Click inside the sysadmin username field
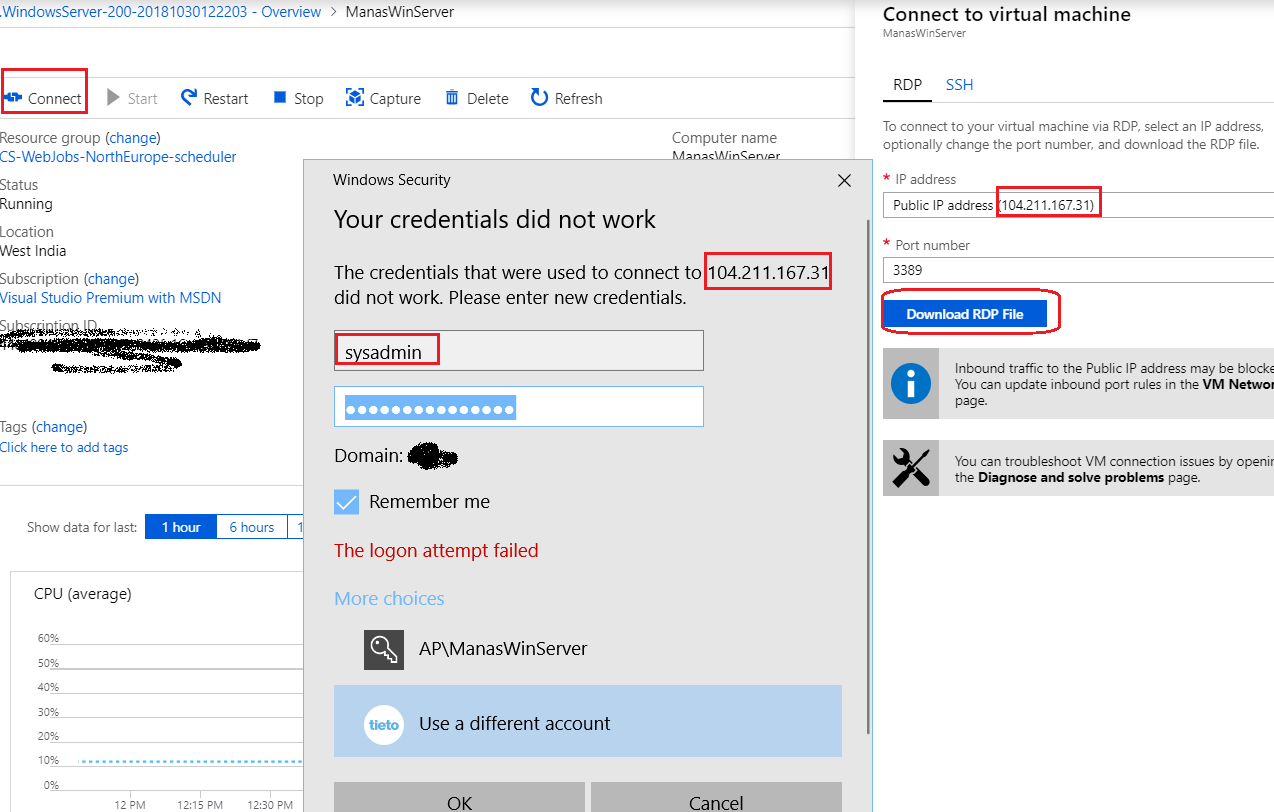This screenshot has width=1274, height=812. (x=518, y=350)
